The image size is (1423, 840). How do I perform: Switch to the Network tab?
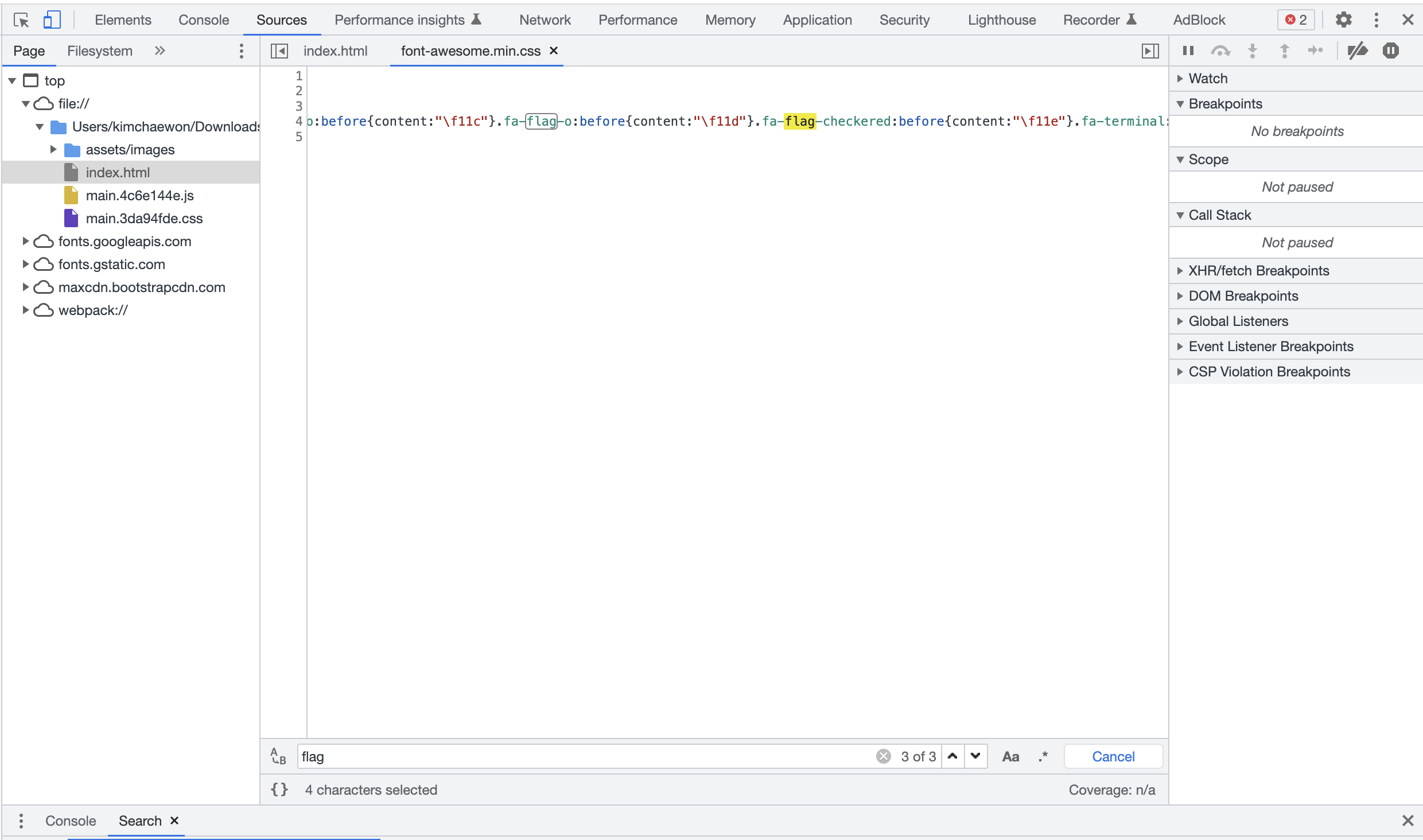pyautogui.click(x=545, y=20)
